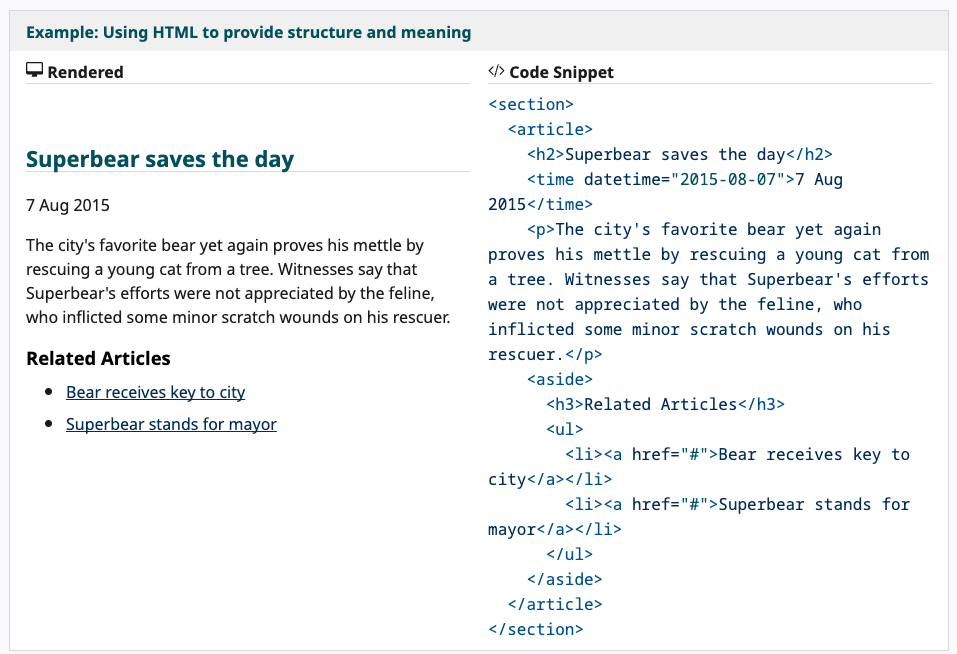Open the 'Superbear stands for mayor' link

click(172, 424)
